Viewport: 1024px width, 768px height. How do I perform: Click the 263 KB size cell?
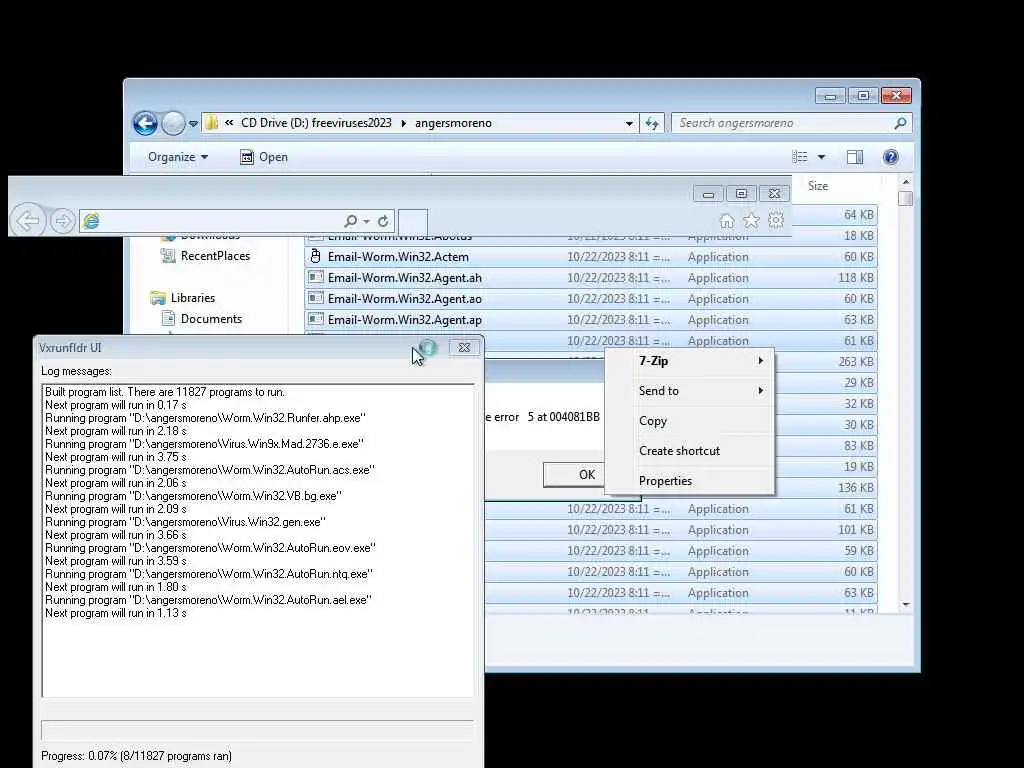point(856,361)
